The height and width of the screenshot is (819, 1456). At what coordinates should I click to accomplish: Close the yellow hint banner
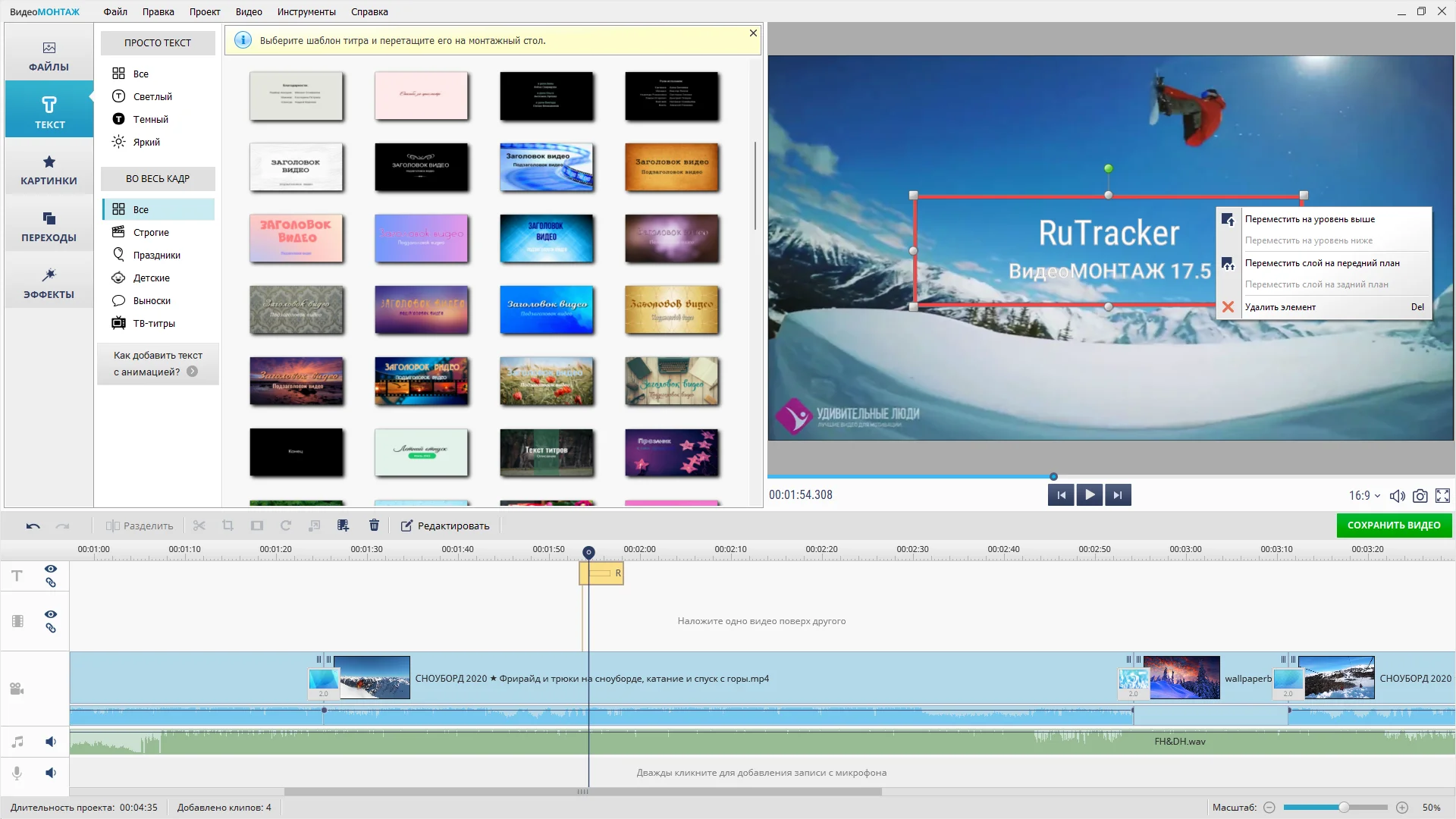click(x=753, y=33)
